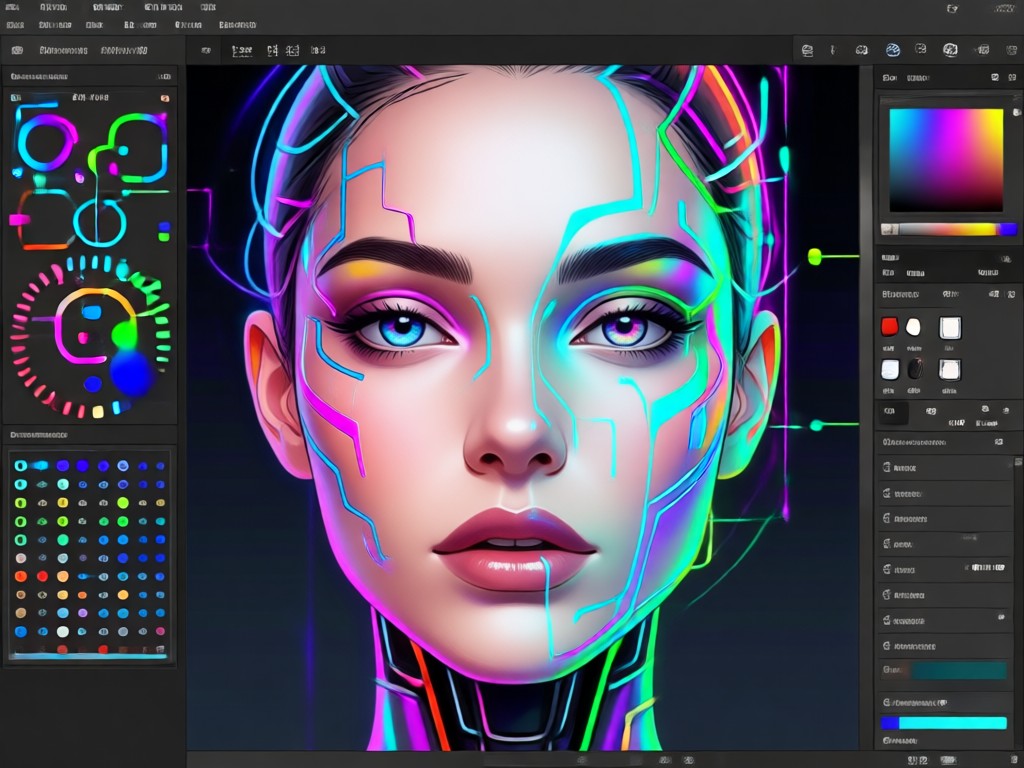Click the magenta block at left of shapes panel
The width and height of the screenshot is (1024, 768).
(x=19, y=220)
